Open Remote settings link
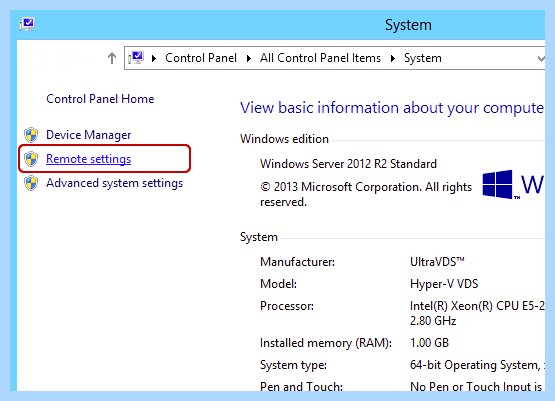The width and height of the screenshot is (555, 401). tap(88, 159)
